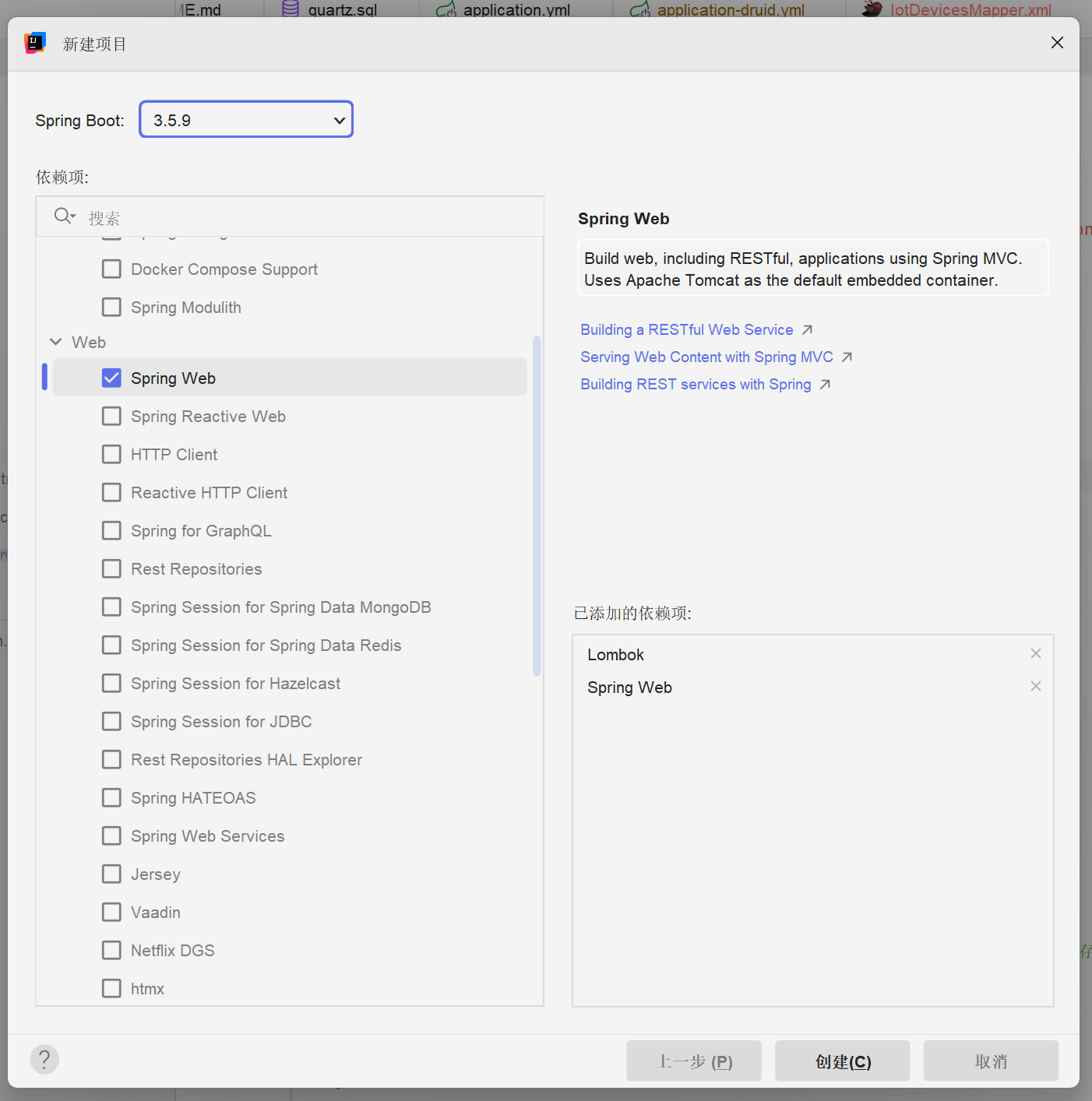Remove Spring Web from added dependencies
1092x1101 pixels.
click(x=1036, y=686)
